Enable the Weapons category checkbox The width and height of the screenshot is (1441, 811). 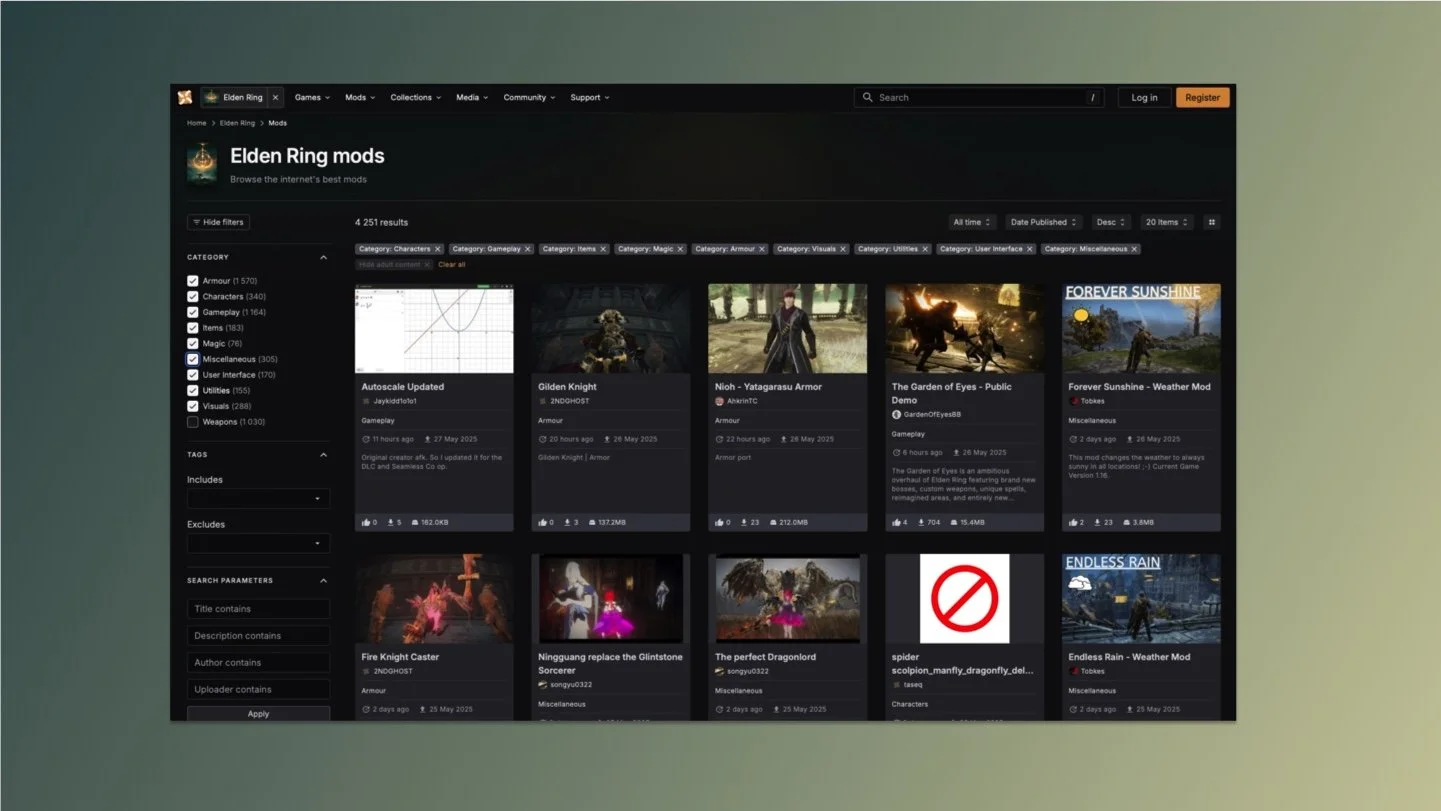tap(193, 422)
